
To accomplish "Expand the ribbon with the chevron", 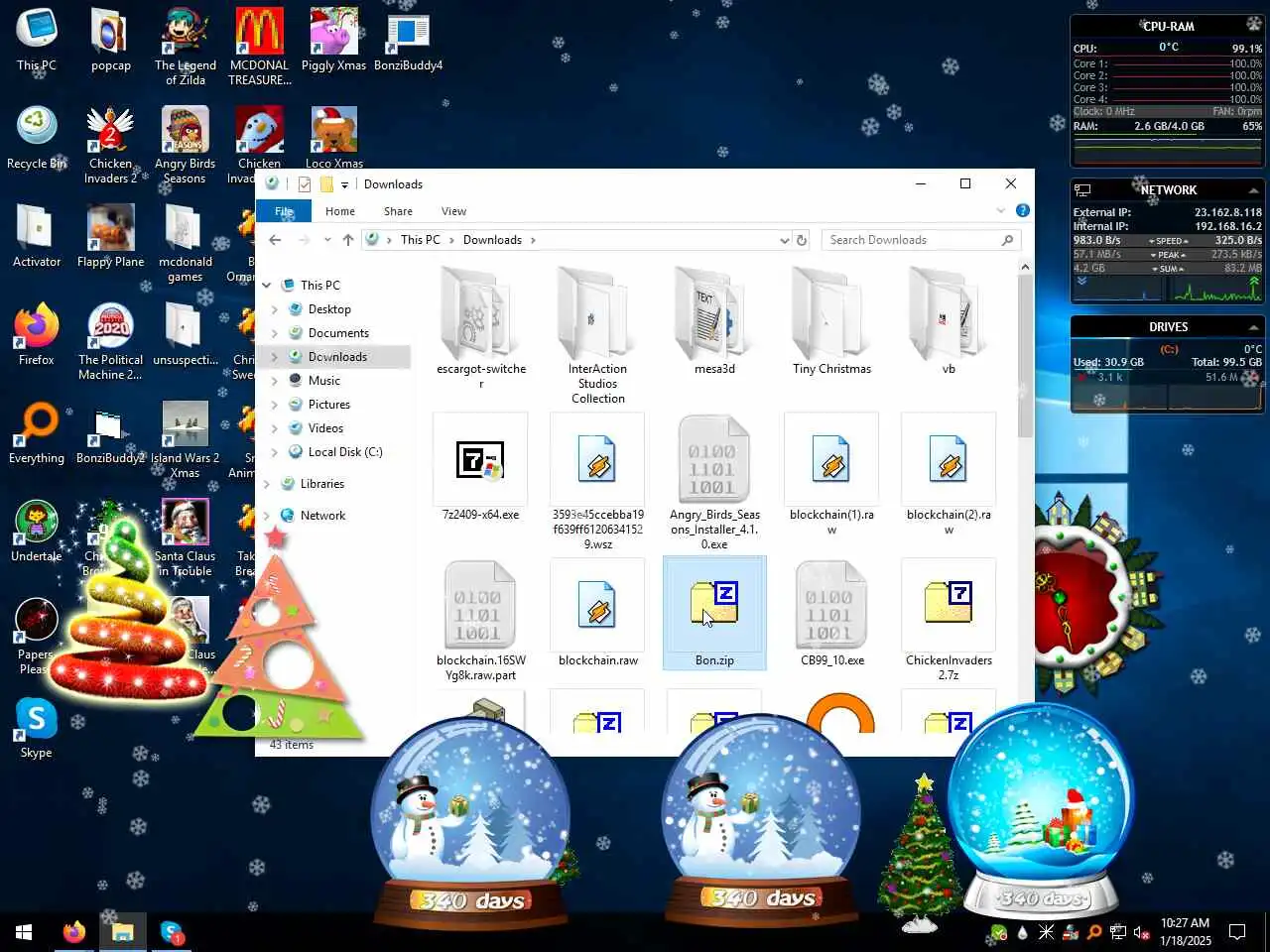I will (1000, 210).
